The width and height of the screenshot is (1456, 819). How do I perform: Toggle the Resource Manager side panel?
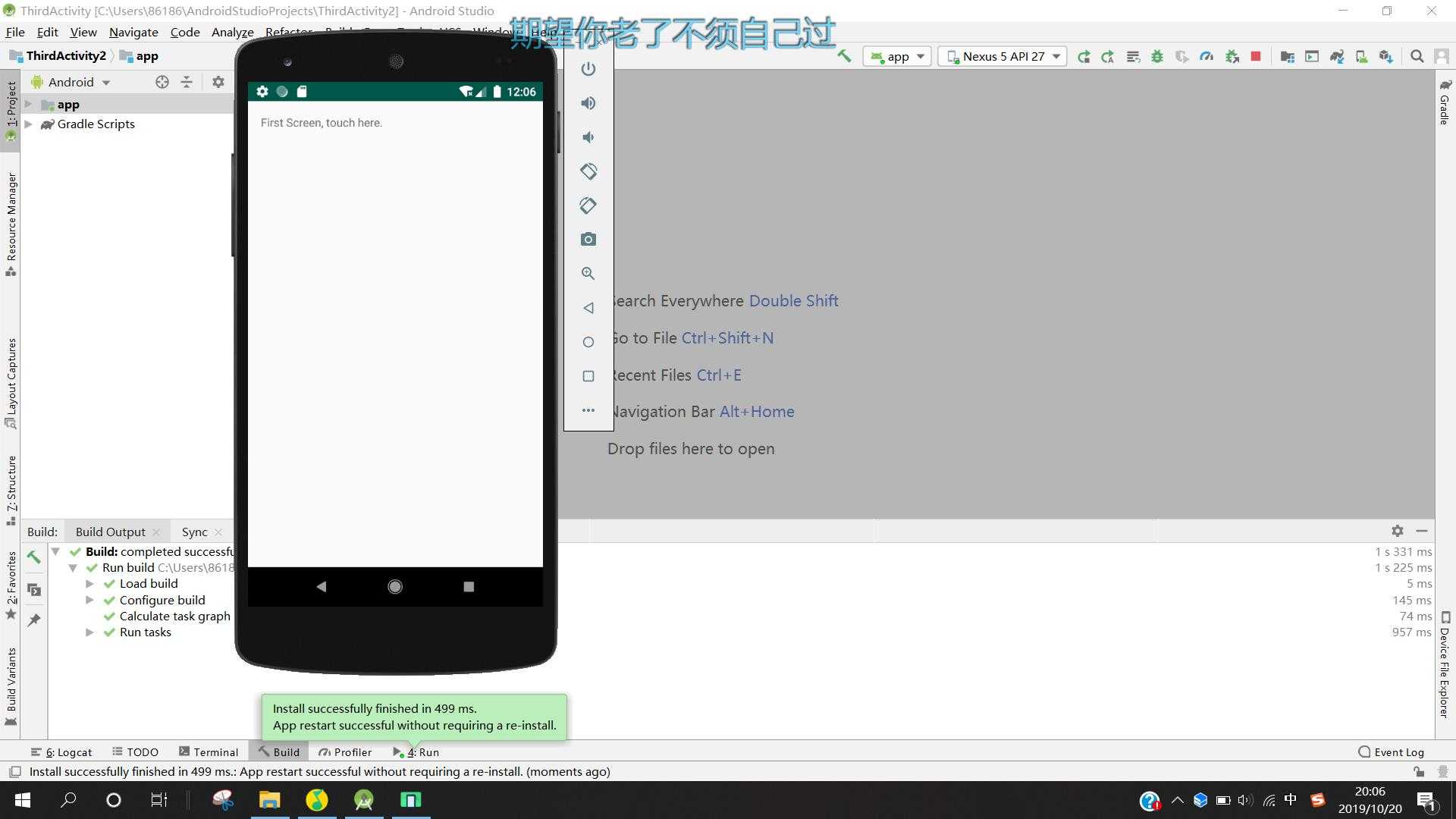click(x=11, y=224)
